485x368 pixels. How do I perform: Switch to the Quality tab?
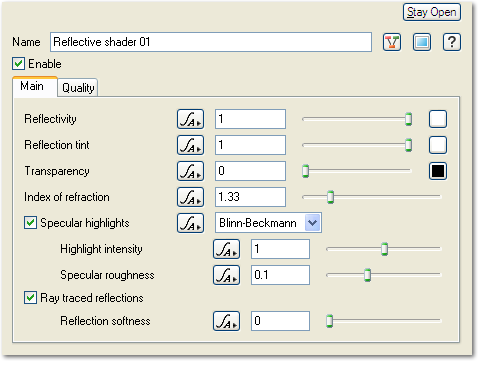(x=78, y=88)
